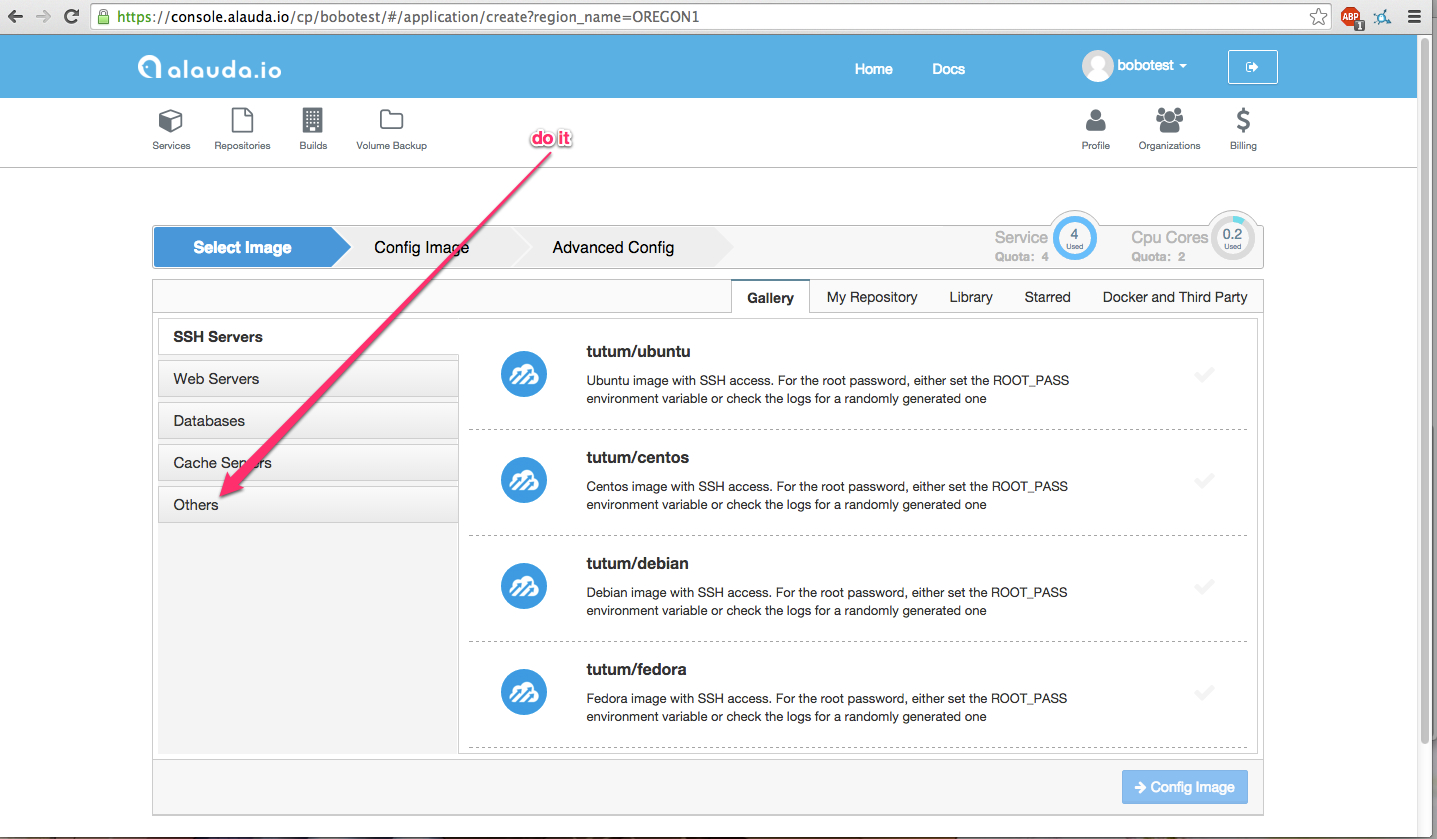Select the Databases category
Screen dimensions: 1437x839
308,421
